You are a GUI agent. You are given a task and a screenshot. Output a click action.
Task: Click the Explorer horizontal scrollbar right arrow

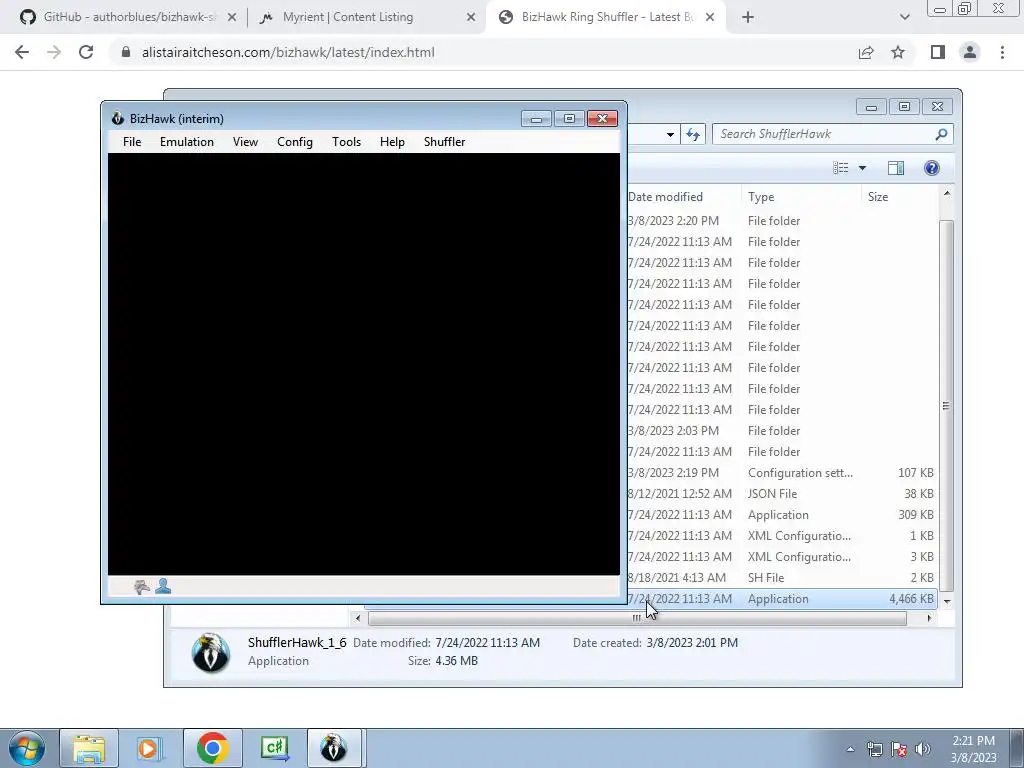(x=929, y=618)
